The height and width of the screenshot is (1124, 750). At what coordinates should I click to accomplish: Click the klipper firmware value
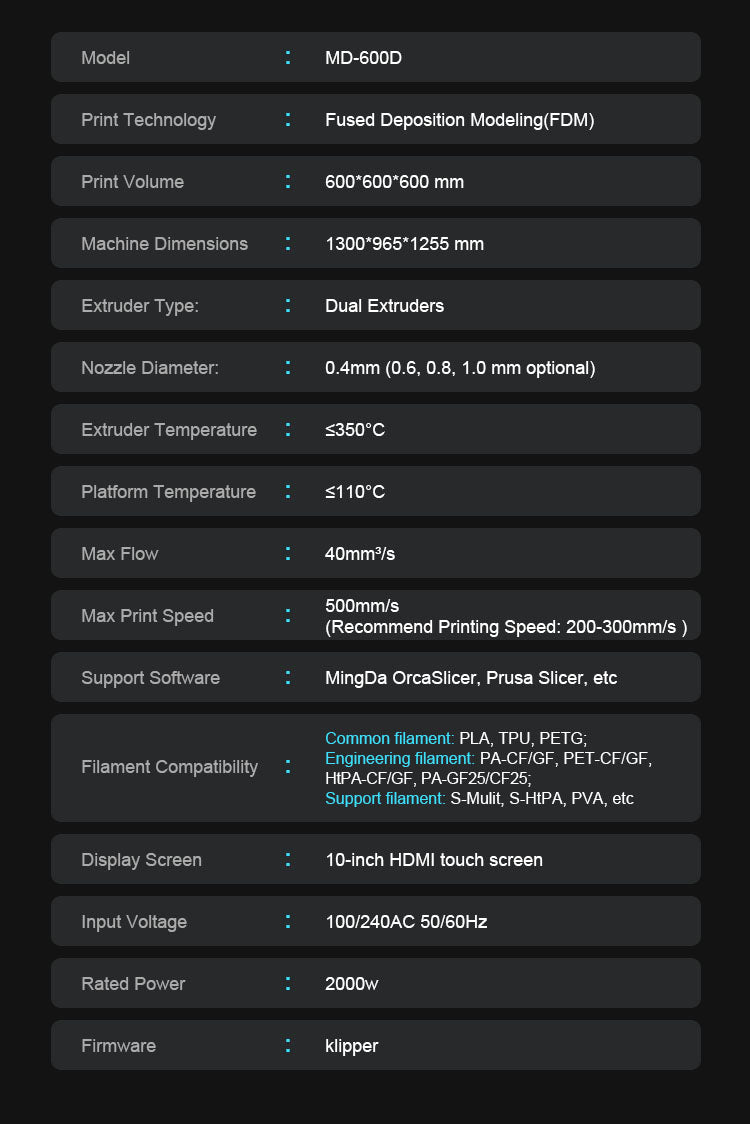[x=351, y=1046]
